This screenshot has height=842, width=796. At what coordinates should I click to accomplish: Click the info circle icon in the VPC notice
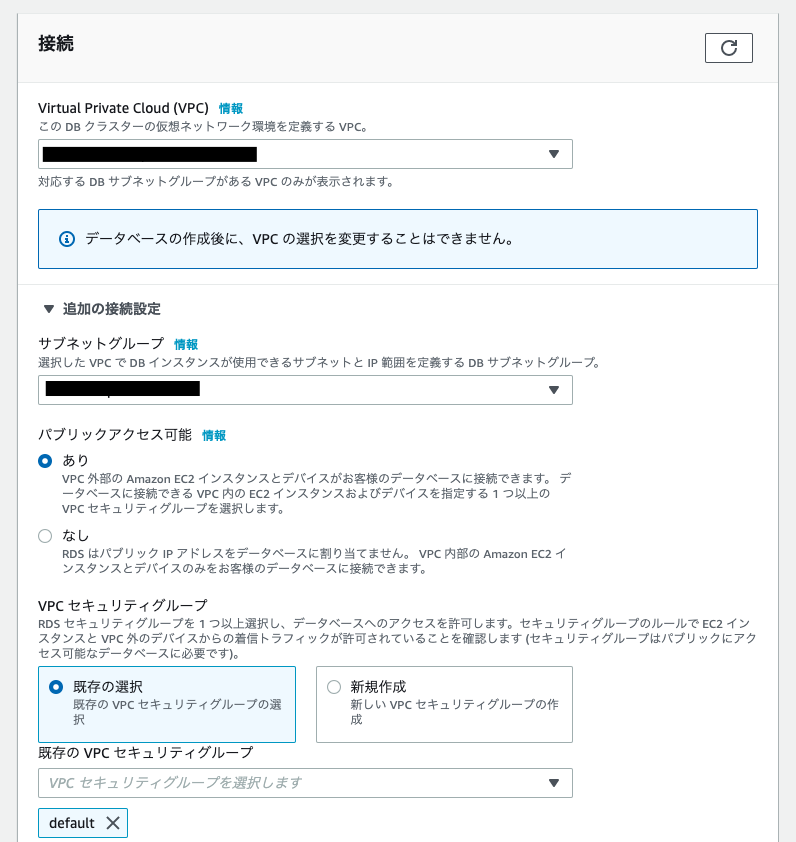pyautogui.click(x=65, y=238)
